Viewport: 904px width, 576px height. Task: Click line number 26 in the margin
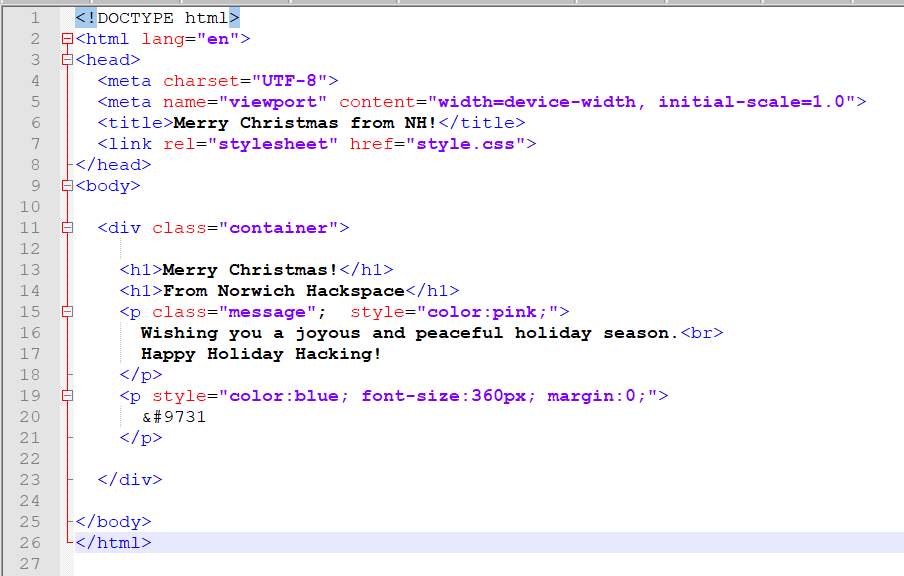click(29, 543)
